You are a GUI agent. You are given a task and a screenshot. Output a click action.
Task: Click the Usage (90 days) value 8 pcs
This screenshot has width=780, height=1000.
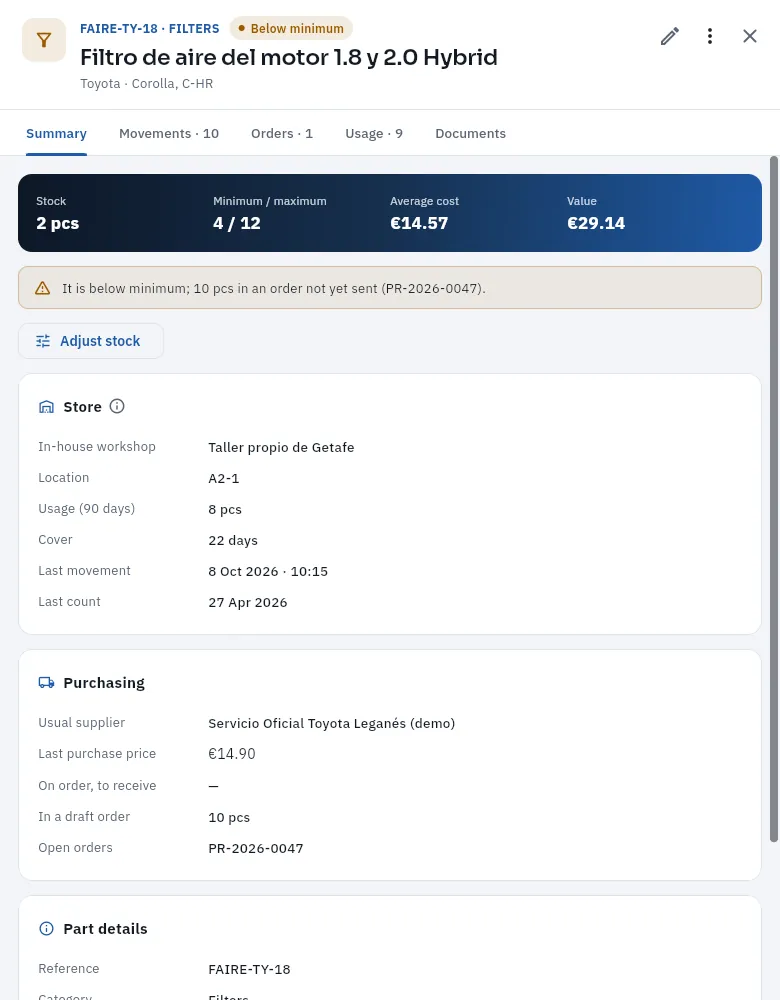coord(225,510)
